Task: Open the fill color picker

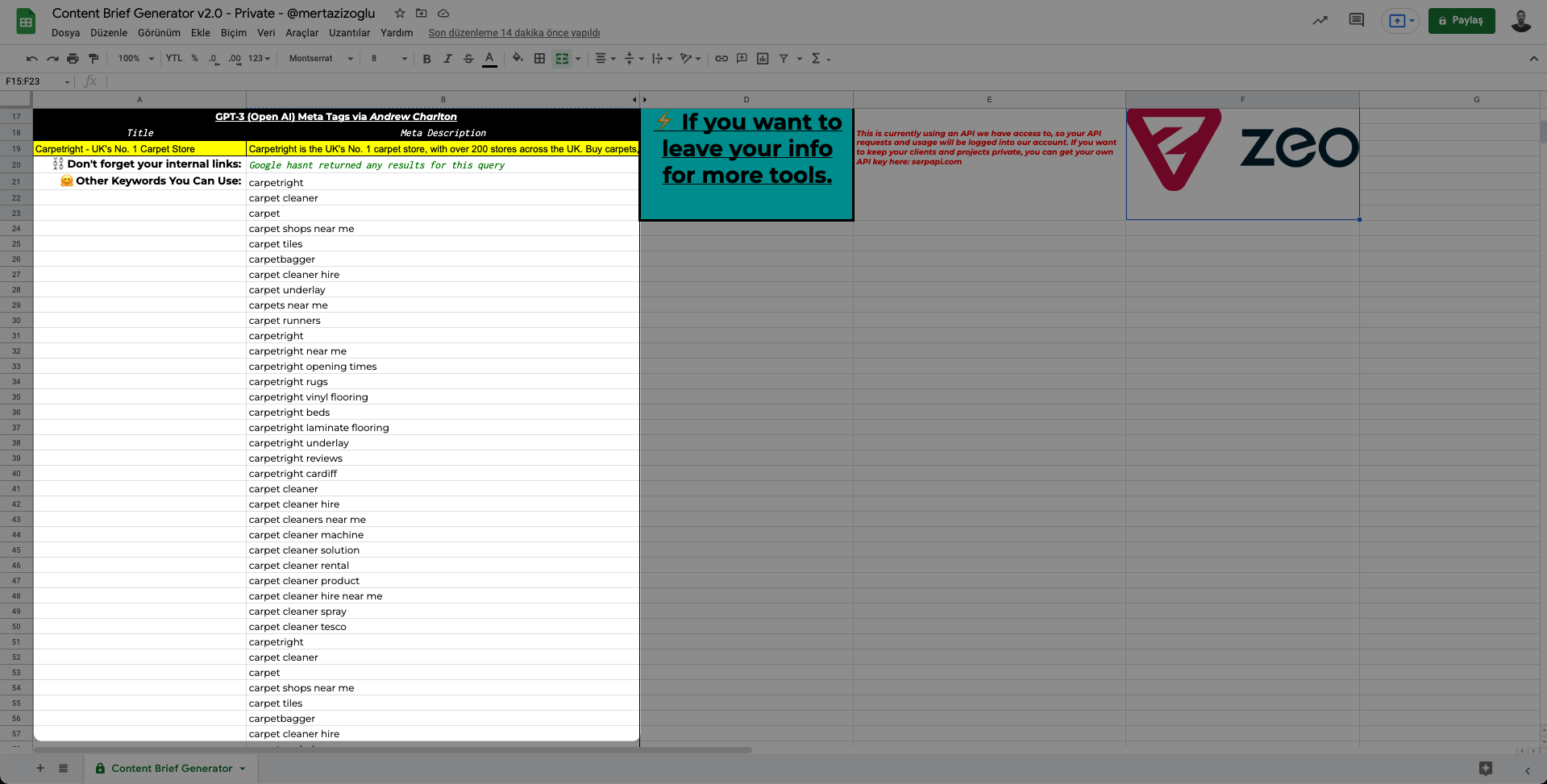Action: point(518,59)
